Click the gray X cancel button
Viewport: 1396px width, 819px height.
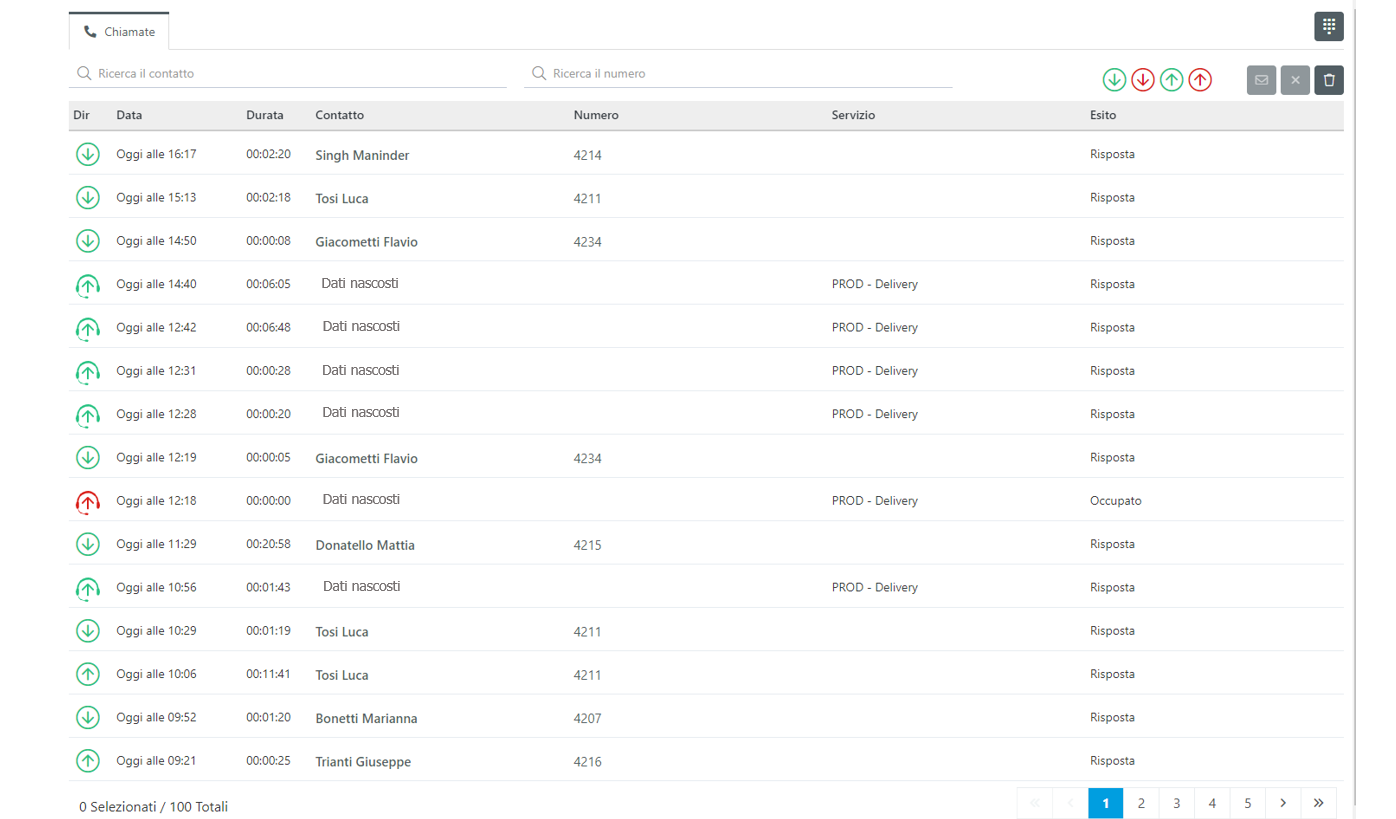tap(1295, 80)
